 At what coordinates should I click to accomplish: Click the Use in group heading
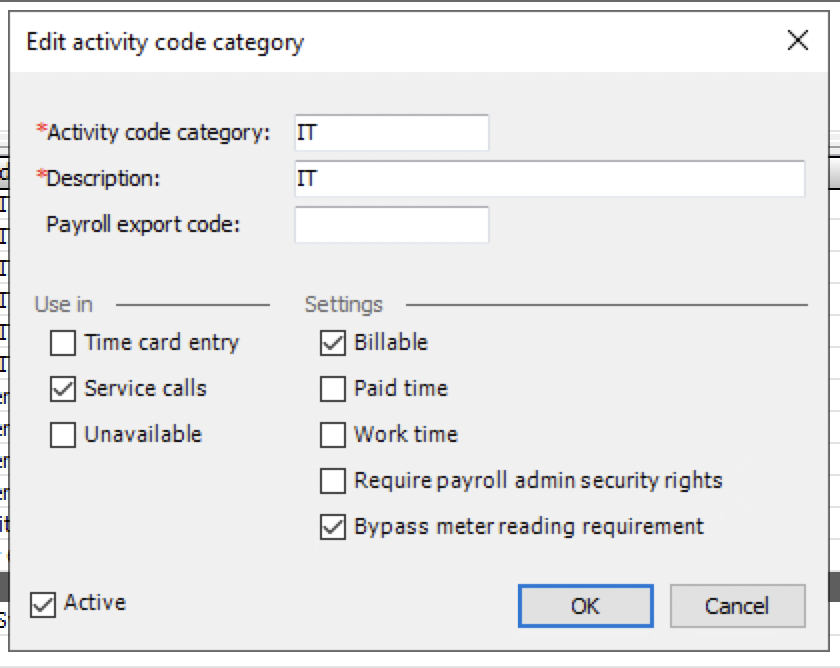(64, 304)
